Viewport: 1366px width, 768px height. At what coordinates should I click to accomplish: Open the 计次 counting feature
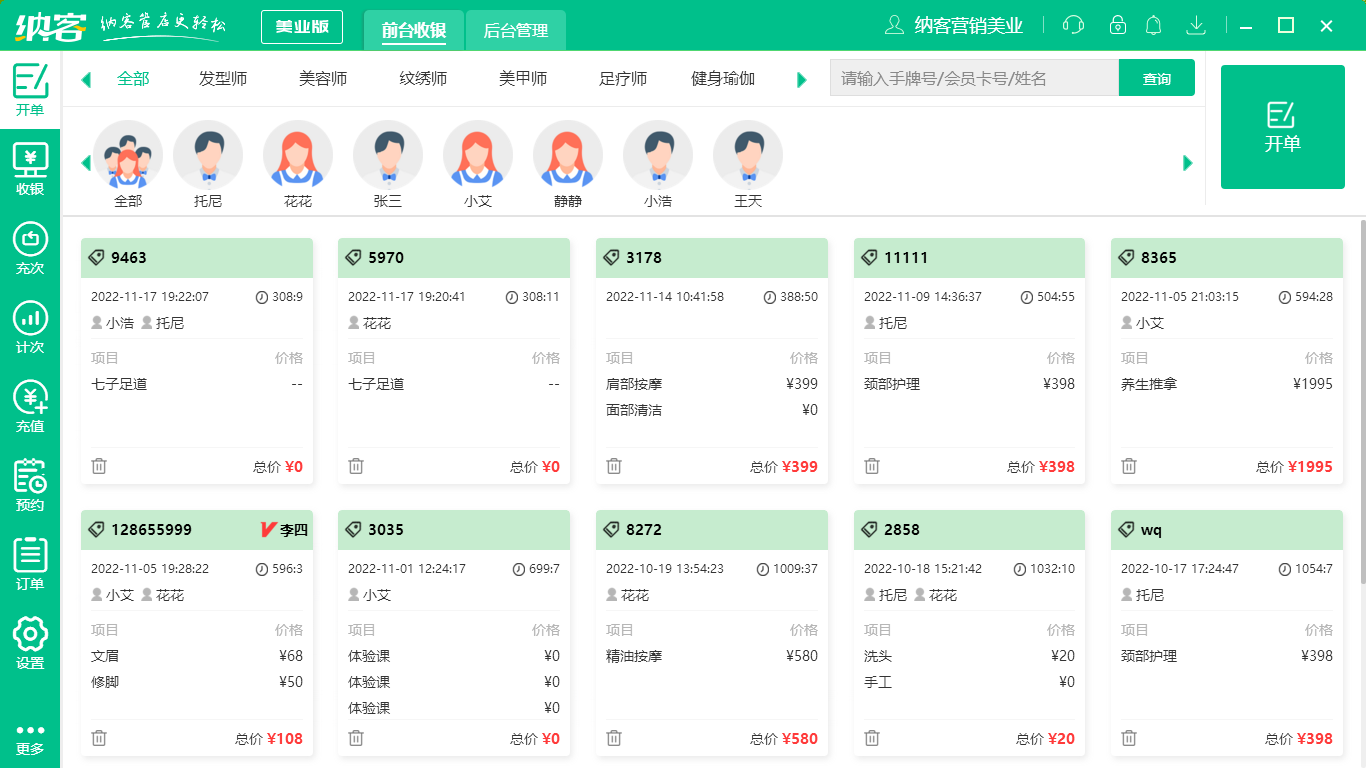pos(29,328)
